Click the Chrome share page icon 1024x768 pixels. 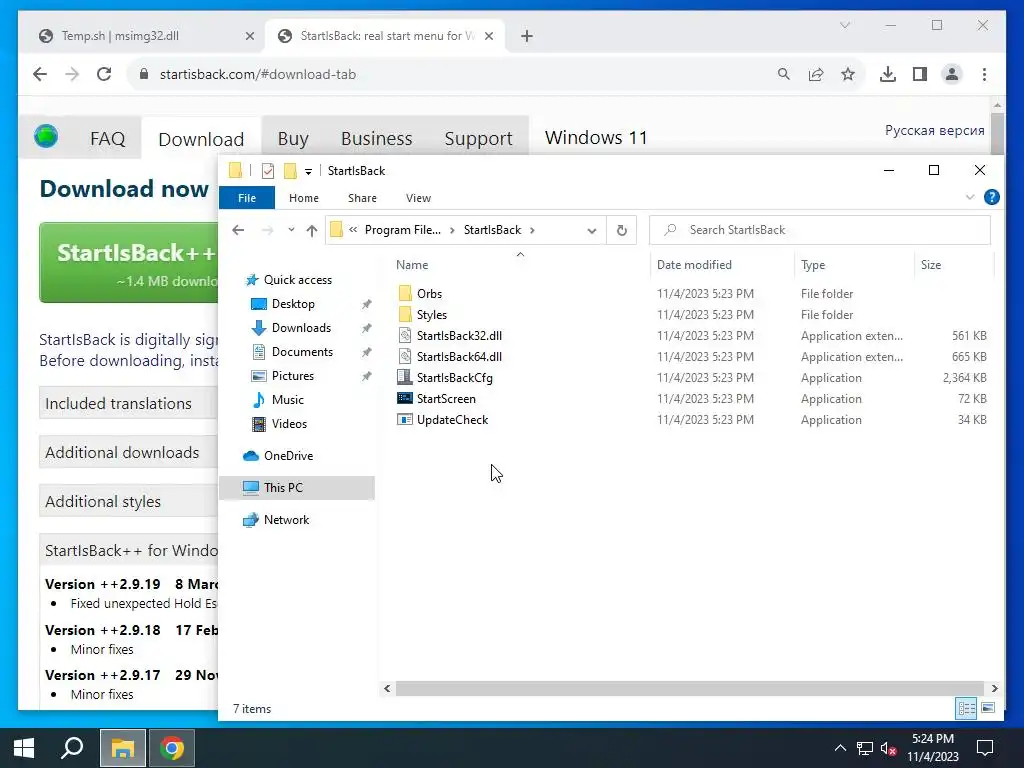[x=816, y=74]
